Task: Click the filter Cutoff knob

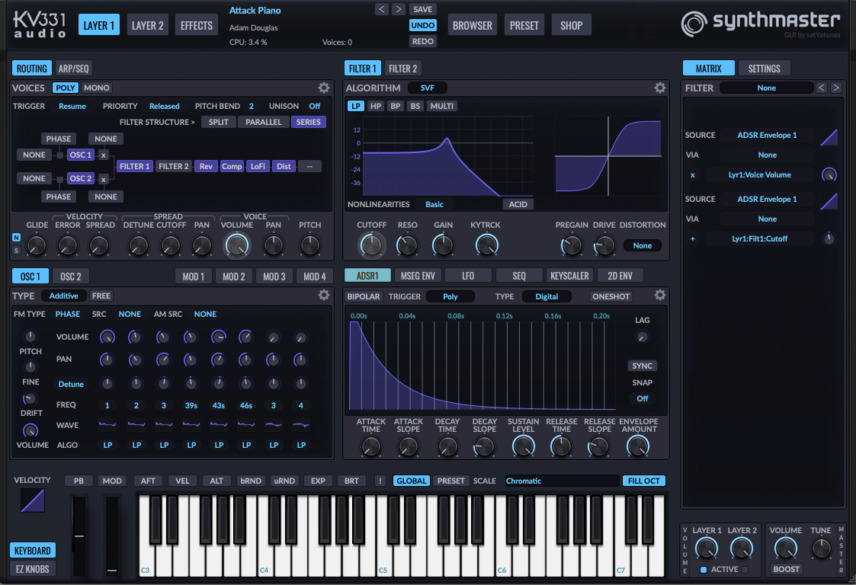Action: click(371, 246)
